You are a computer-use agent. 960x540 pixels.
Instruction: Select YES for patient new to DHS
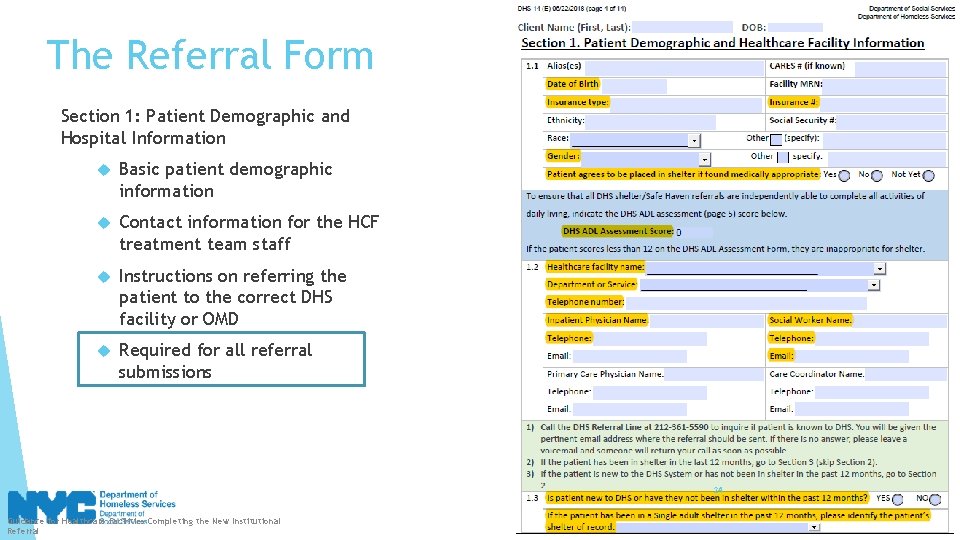898,500
